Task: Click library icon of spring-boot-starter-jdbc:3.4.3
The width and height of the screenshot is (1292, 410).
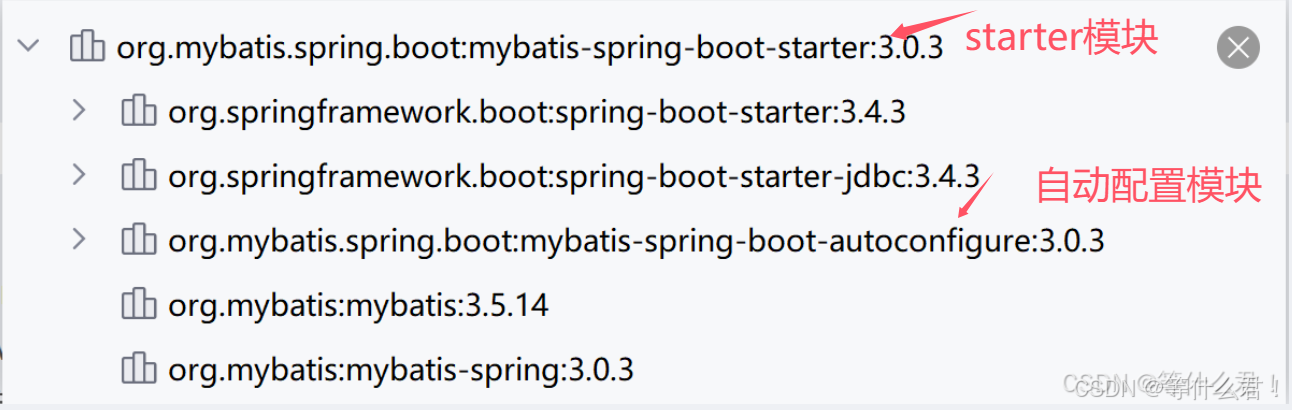Action: tap(138, 176)
